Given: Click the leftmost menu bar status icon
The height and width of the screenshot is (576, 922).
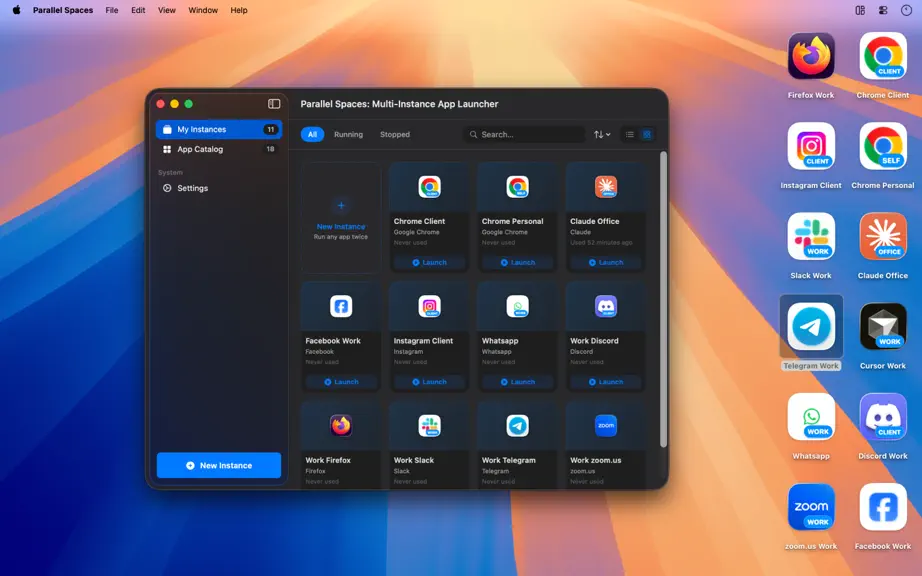Looking at the screenshot, I should click(x=860, y=10).
